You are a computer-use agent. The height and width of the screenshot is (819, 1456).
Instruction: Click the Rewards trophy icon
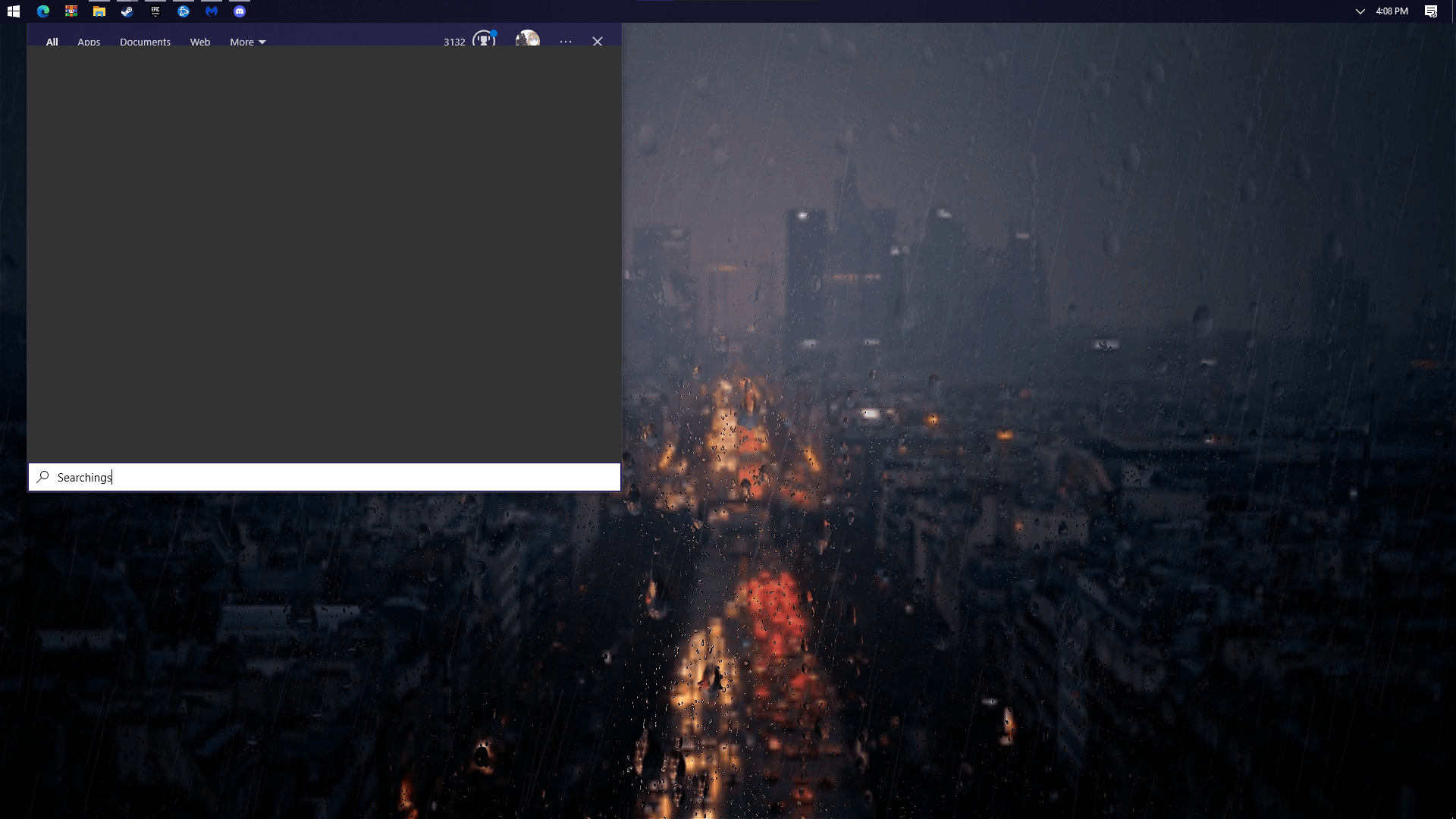point(484,39)
